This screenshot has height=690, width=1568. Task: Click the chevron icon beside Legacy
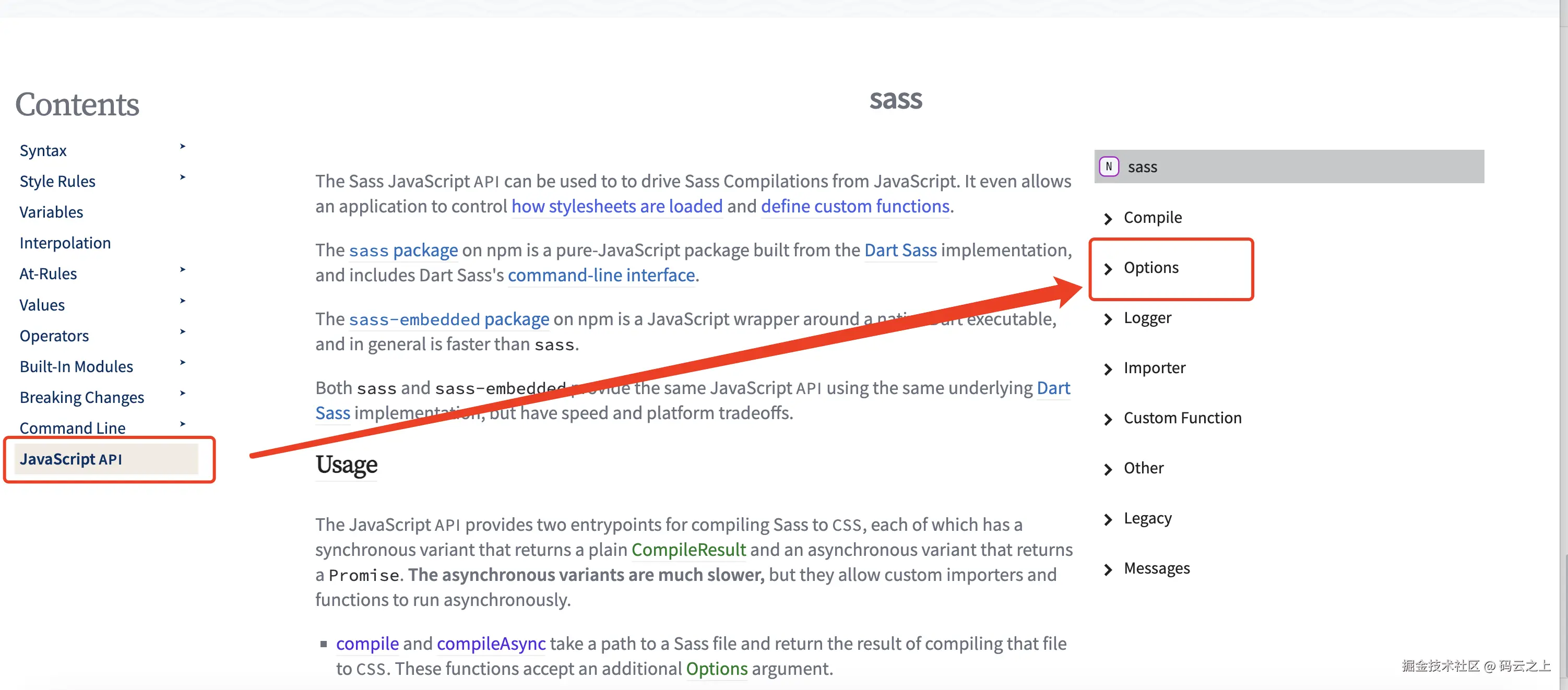point(1108,519)
